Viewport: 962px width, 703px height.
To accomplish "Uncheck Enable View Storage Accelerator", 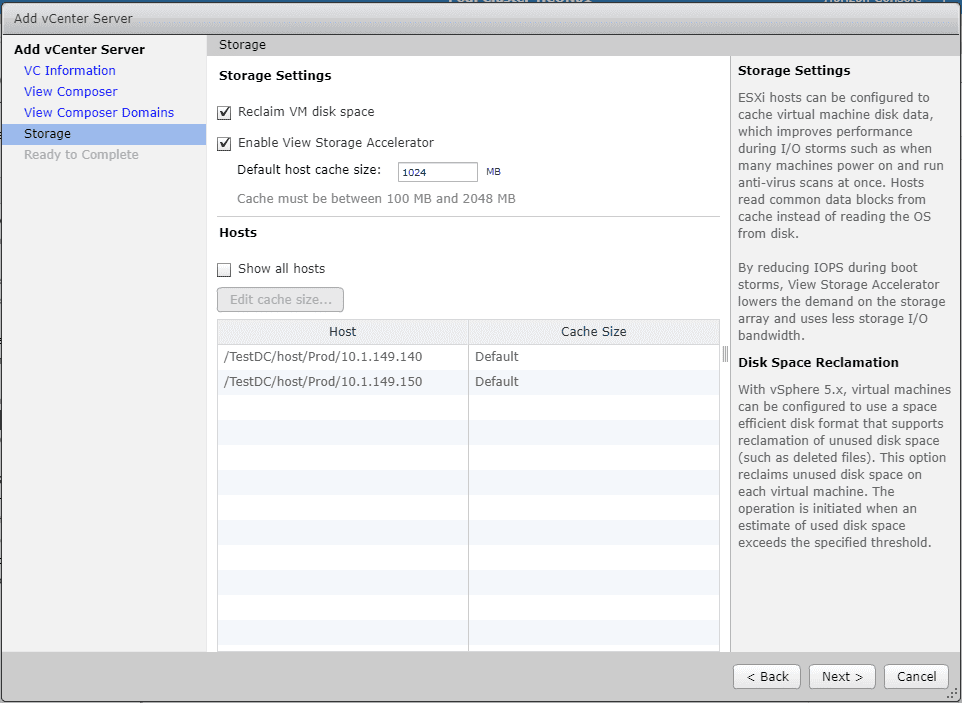I will 224,143.
